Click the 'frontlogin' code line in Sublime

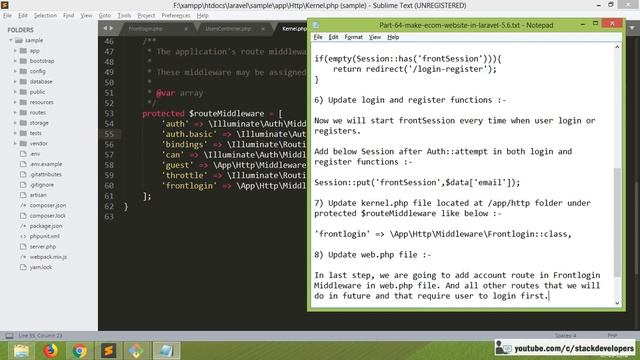pos(235,186)
